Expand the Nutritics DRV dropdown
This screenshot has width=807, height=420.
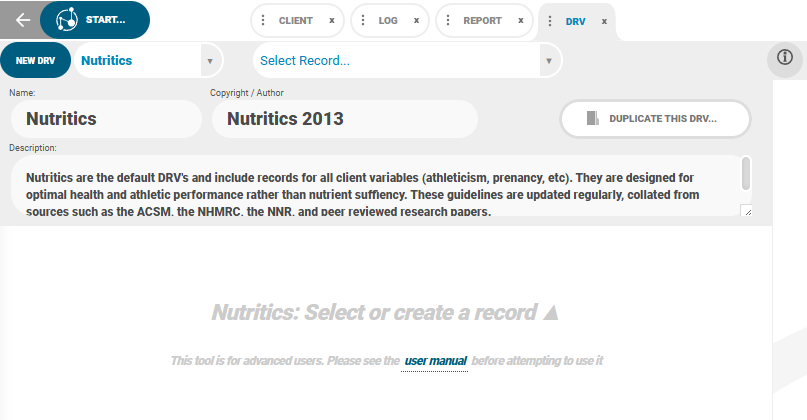(210, 60)
